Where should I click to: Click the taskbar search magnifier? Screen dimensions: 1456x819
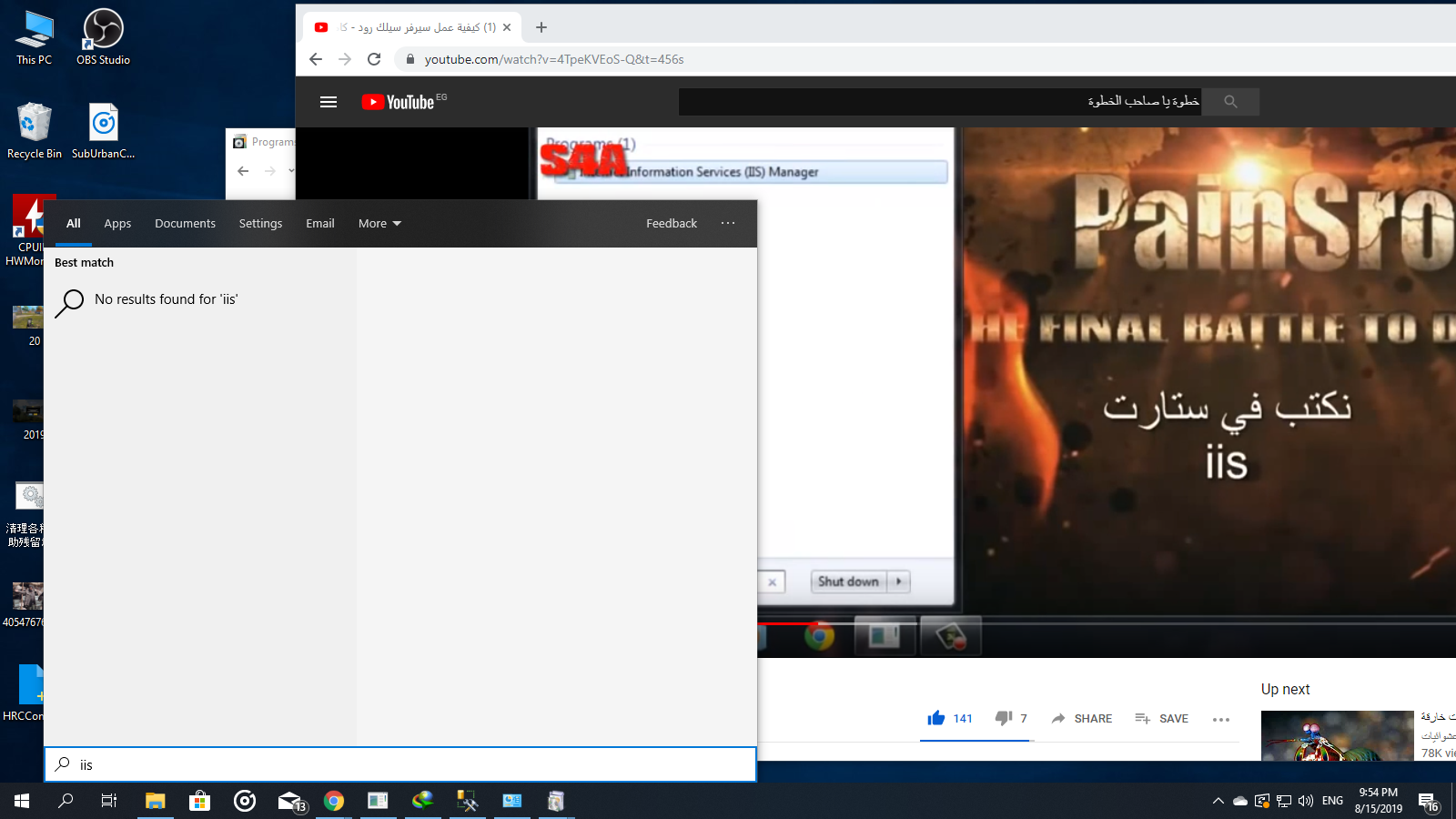click(66, 801)
